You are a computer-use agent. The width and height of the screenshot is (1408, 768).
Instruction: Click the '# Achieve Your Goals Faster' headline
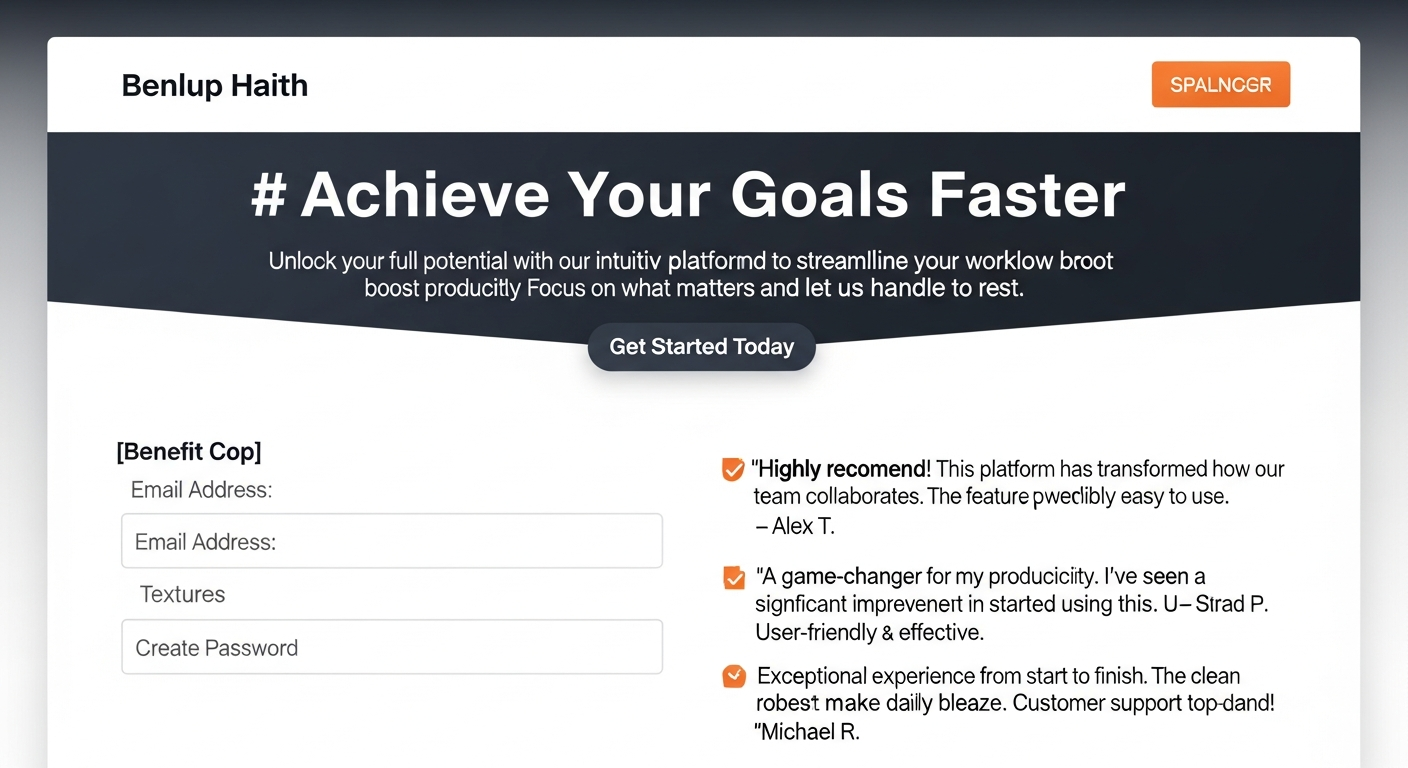pos(700,195)
